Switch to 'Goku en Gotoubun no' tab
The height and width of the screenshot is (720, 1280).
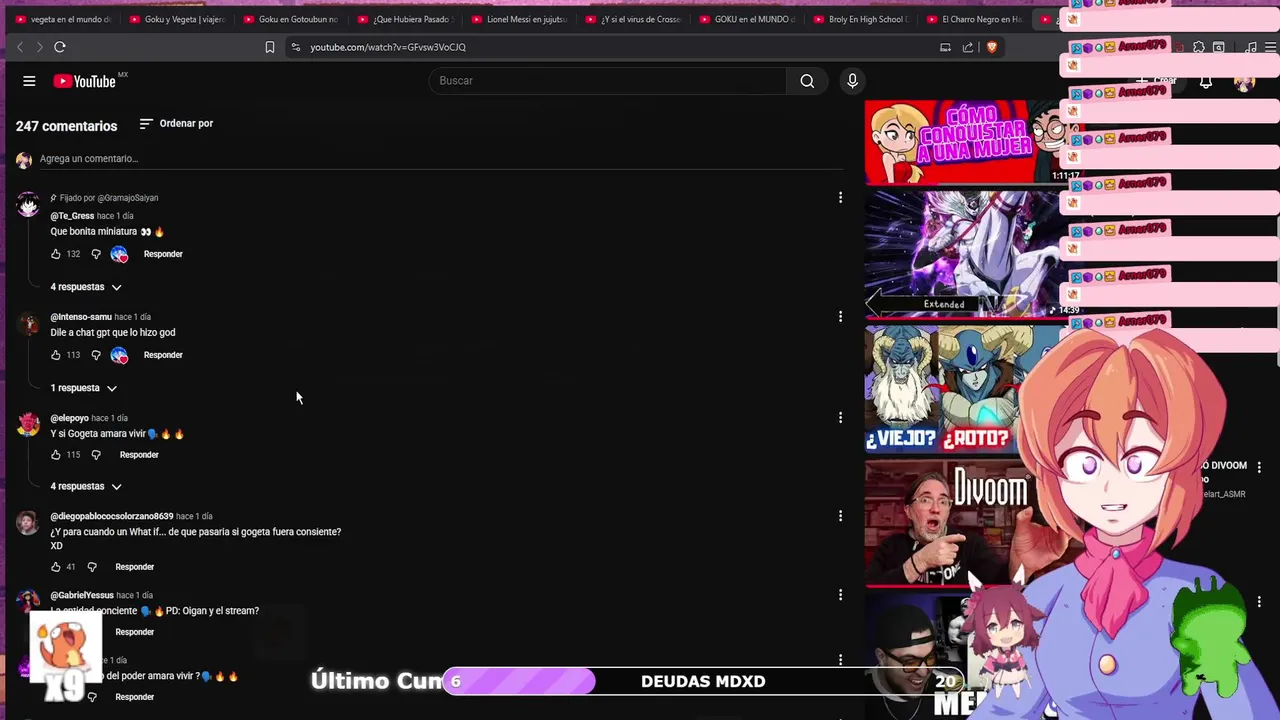(x=293, y=19)
